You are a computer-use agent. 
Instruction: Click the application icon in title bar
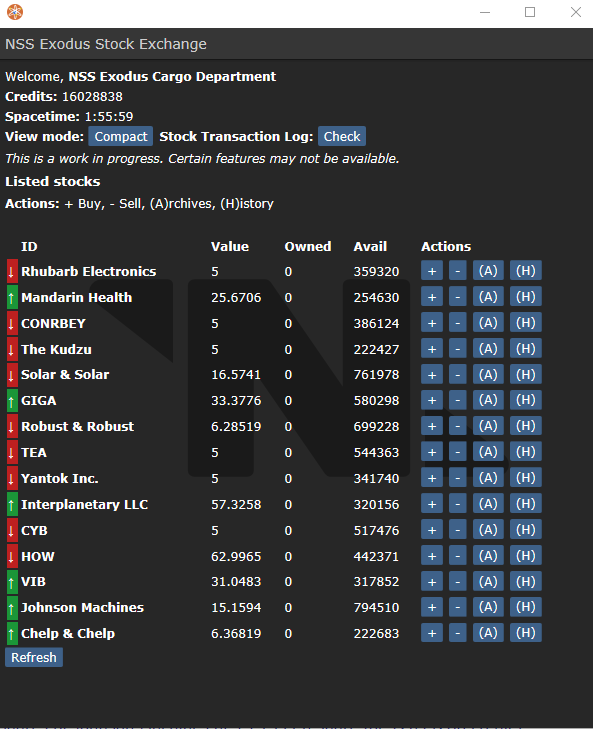[15, 12]
